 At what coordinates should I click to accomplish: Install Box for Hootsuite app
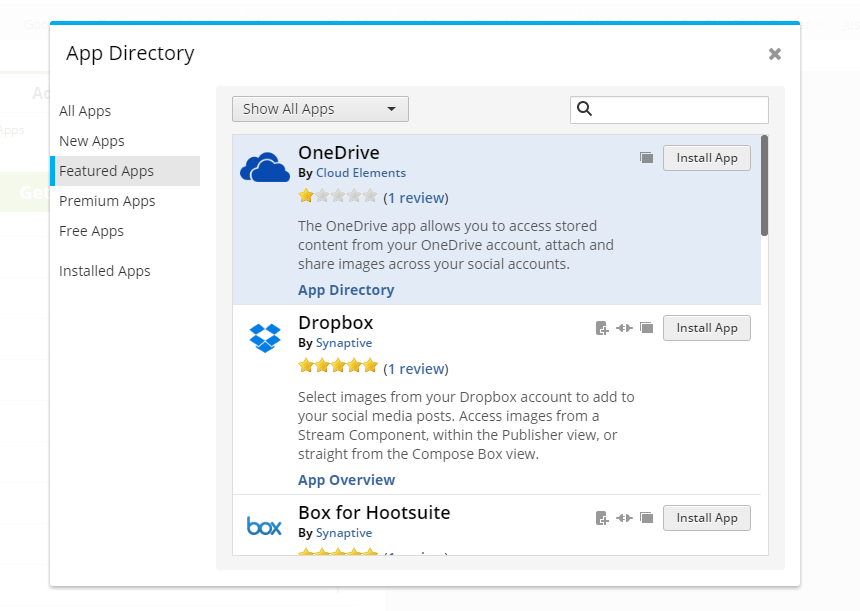[x=706, y=518]
